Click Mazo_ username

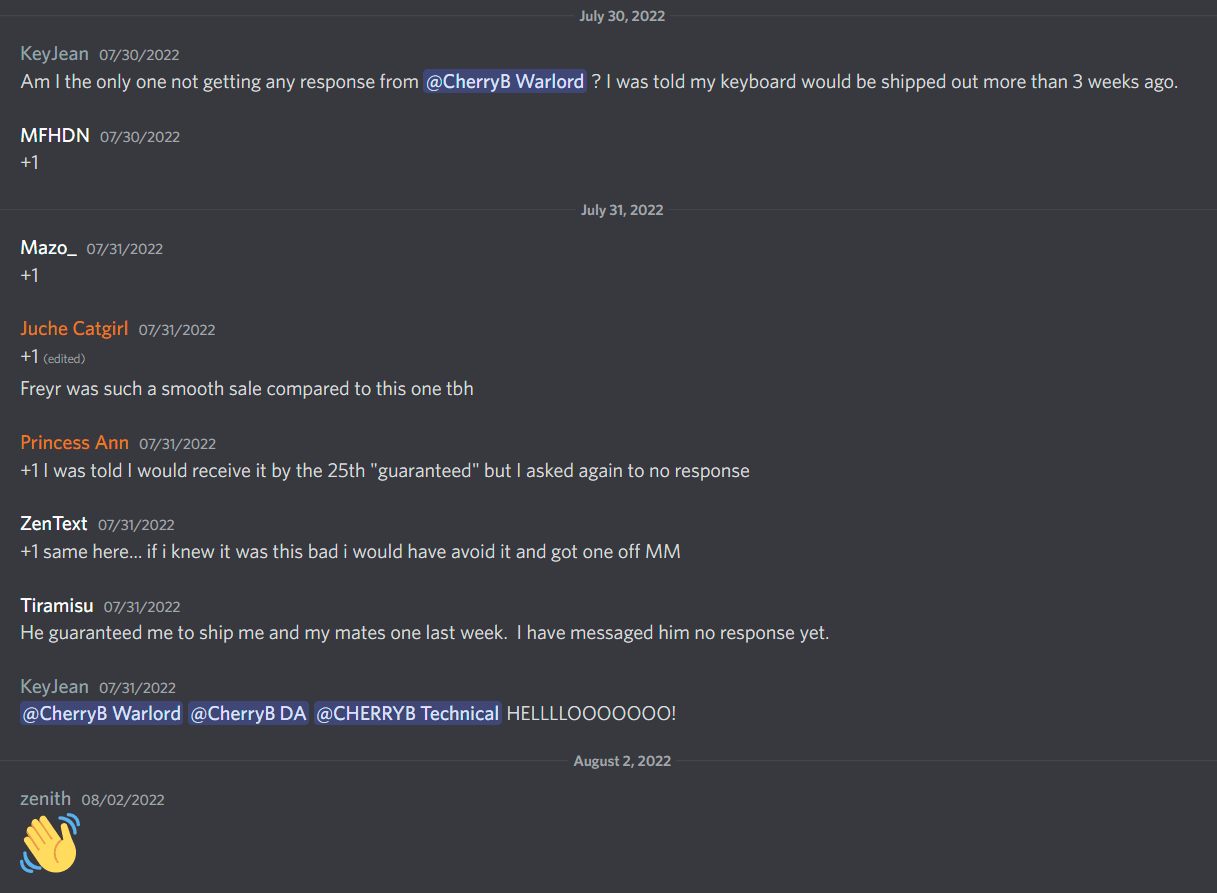(x=48, y=247)
